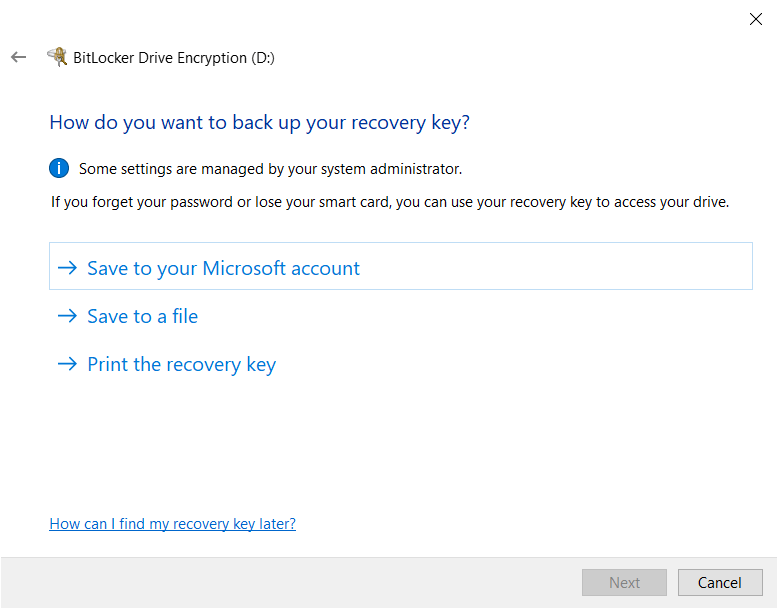Pick Print the recovery key

pos(181,364)
